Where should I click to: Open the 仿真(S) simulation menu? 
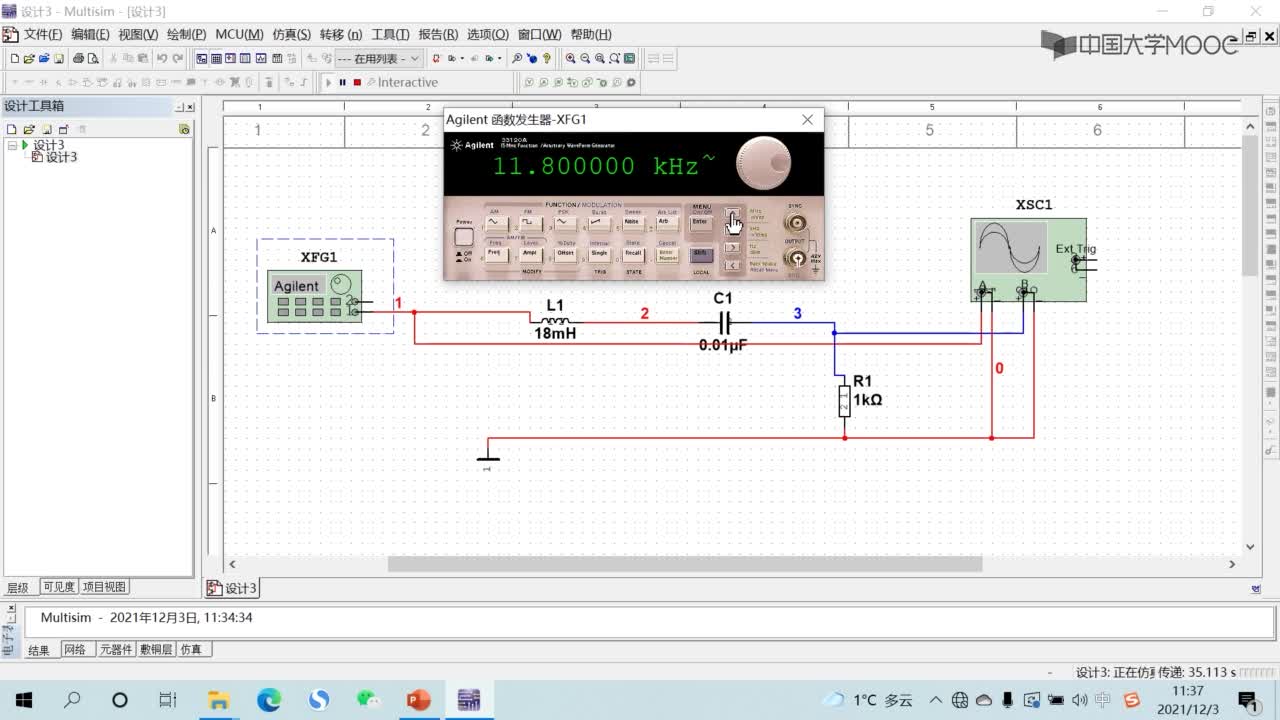point(292,34)
